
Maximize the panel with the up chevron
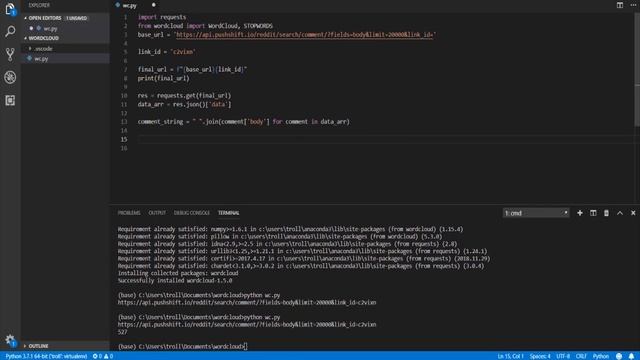coord(620,213)
